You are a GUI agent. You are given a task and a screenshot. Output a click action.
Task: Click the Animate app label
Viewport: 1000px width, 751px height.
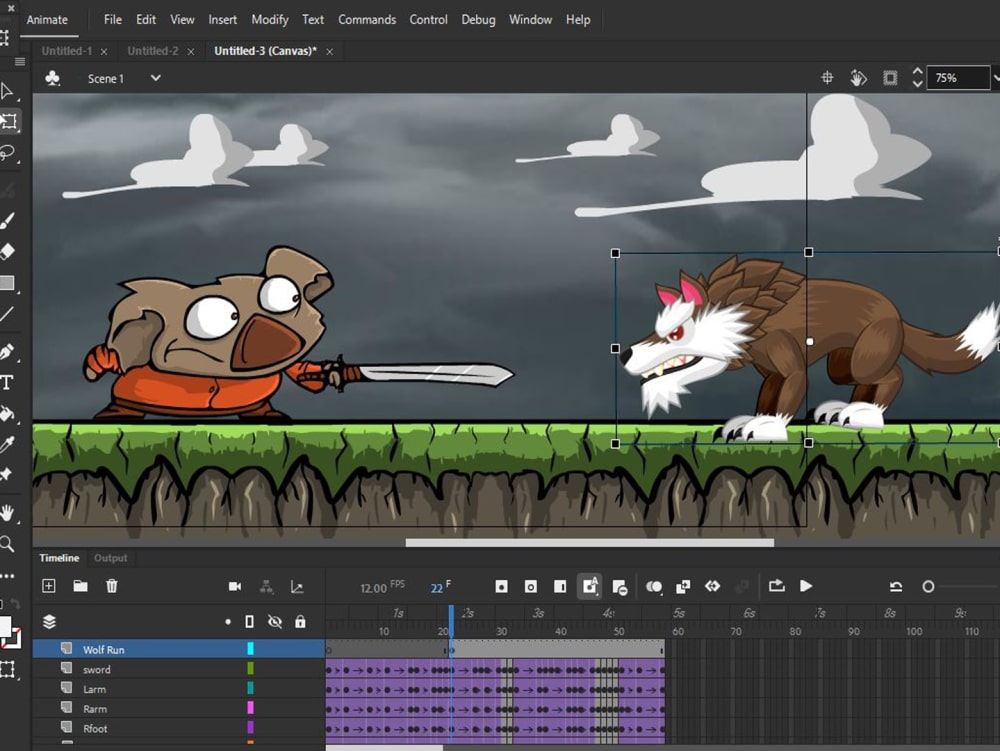point(47,20)
